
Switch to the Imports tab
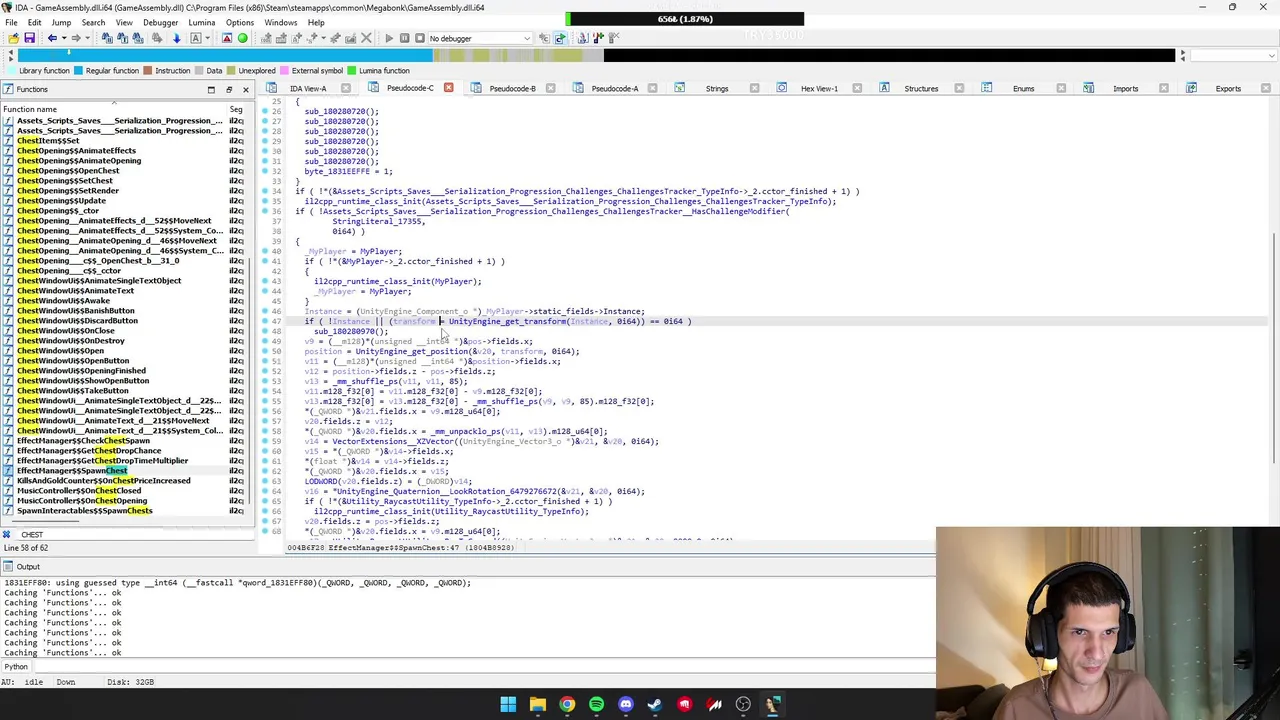pyautogui.click(x=1125, y=88)
